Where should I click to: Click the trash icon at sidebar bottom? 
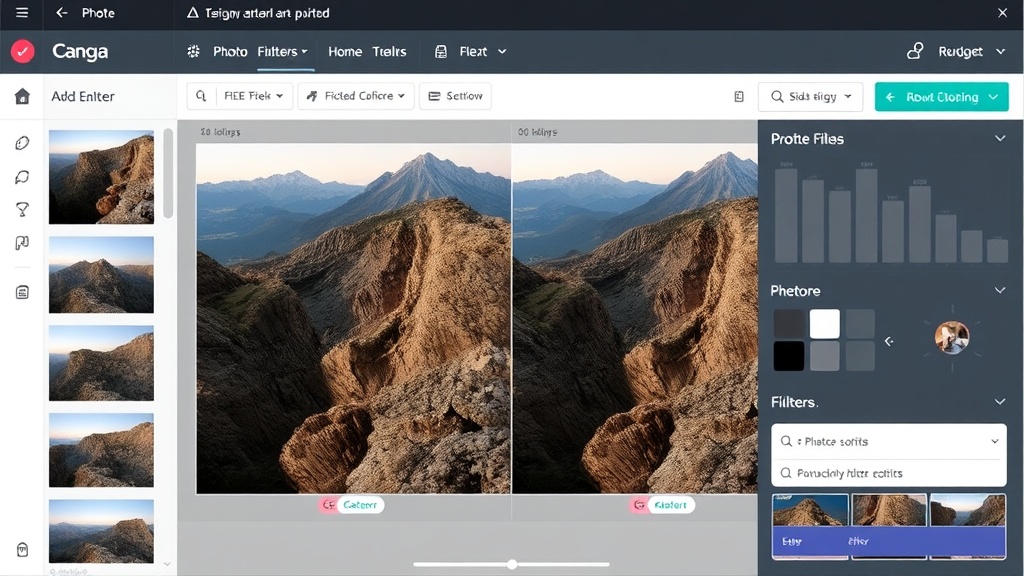(x=22, y=550)
